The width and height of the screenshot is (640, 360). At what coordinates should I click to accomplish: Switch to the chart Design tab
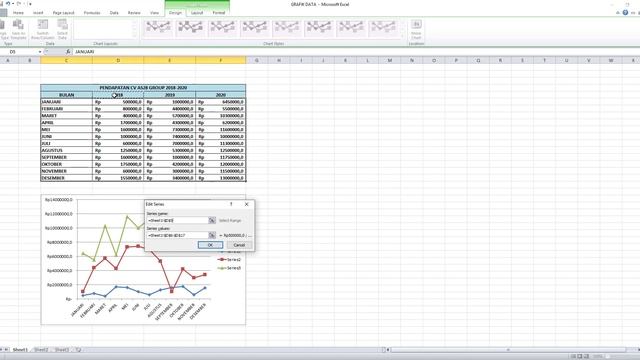pos(176,13)
